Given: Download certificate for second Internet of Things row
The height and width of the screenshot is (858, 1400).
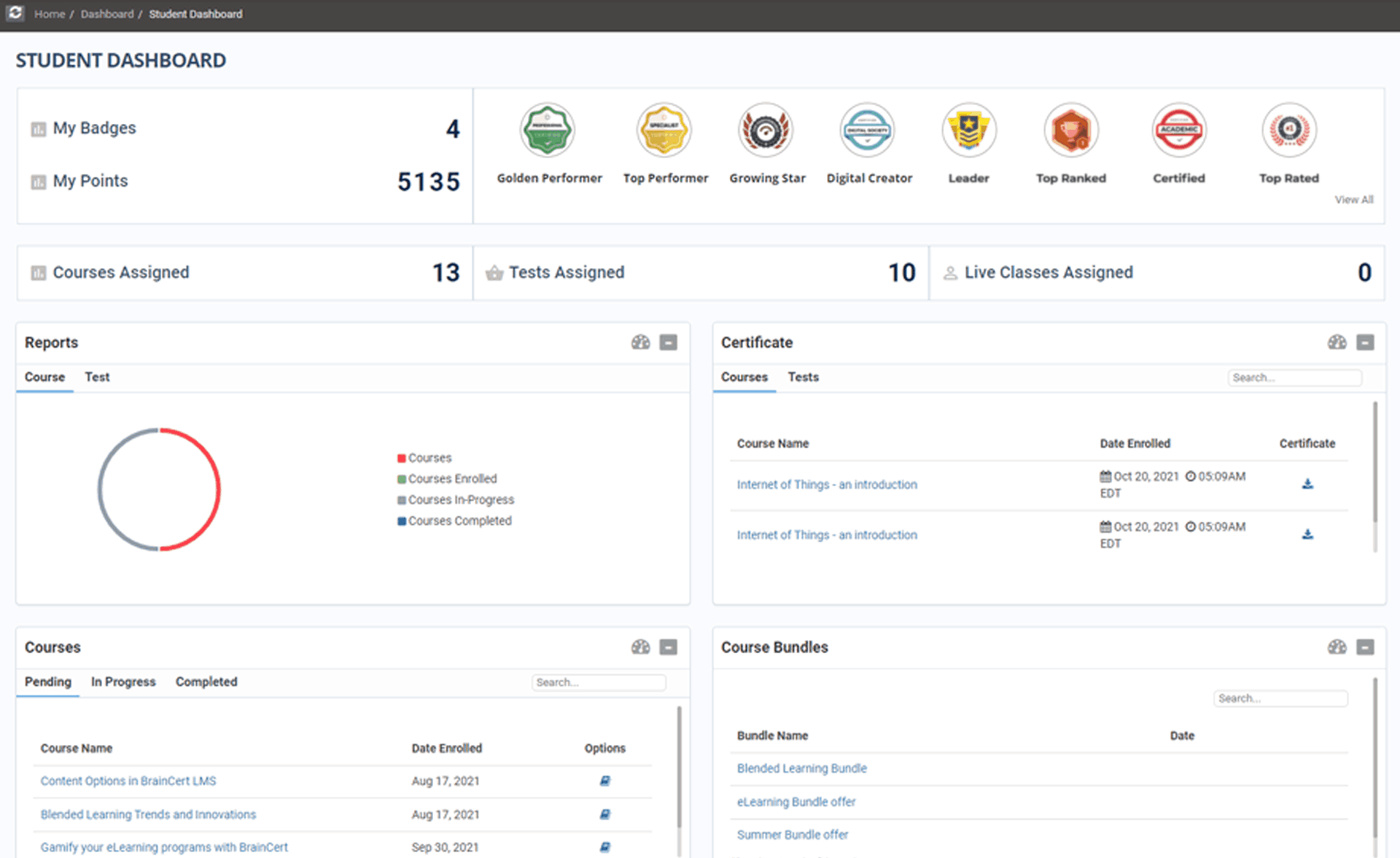Looking at the screenshot, I should tap(1307, 534).
